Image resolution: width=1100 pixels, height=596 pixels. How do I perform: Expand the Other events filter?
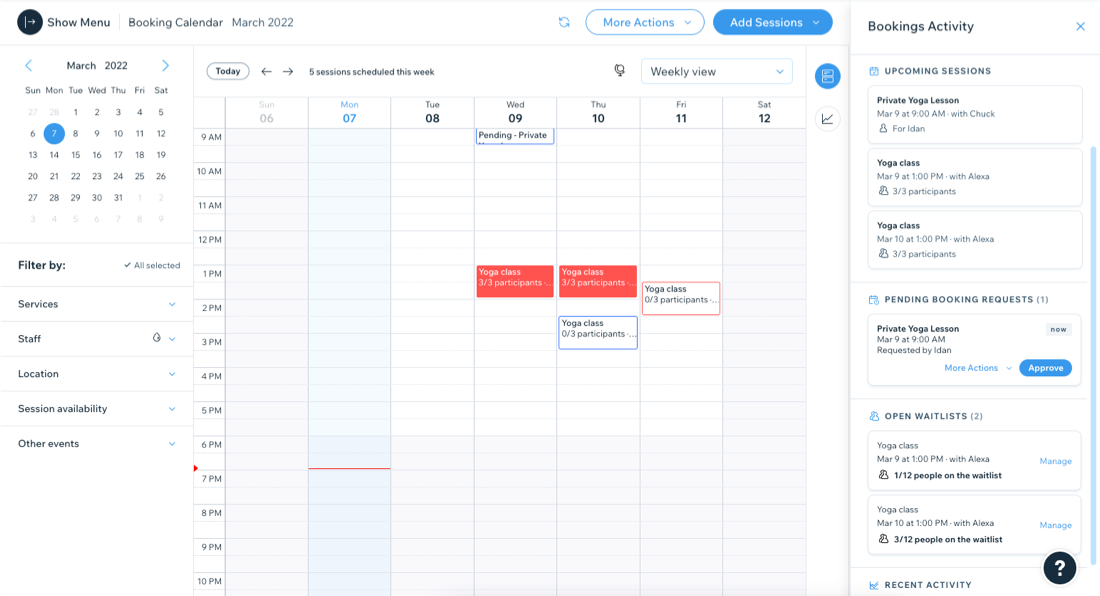97,444
